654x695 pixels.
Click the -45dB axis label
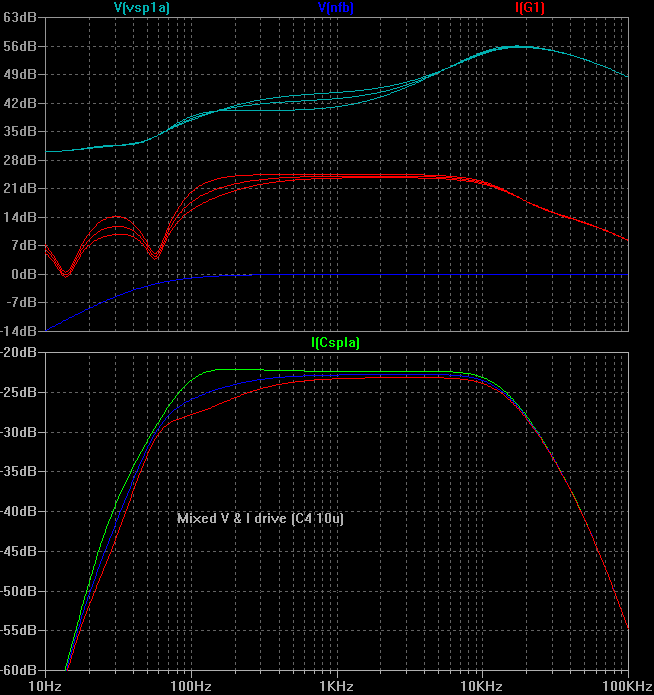pyautogui.click(x=18, y=551)
